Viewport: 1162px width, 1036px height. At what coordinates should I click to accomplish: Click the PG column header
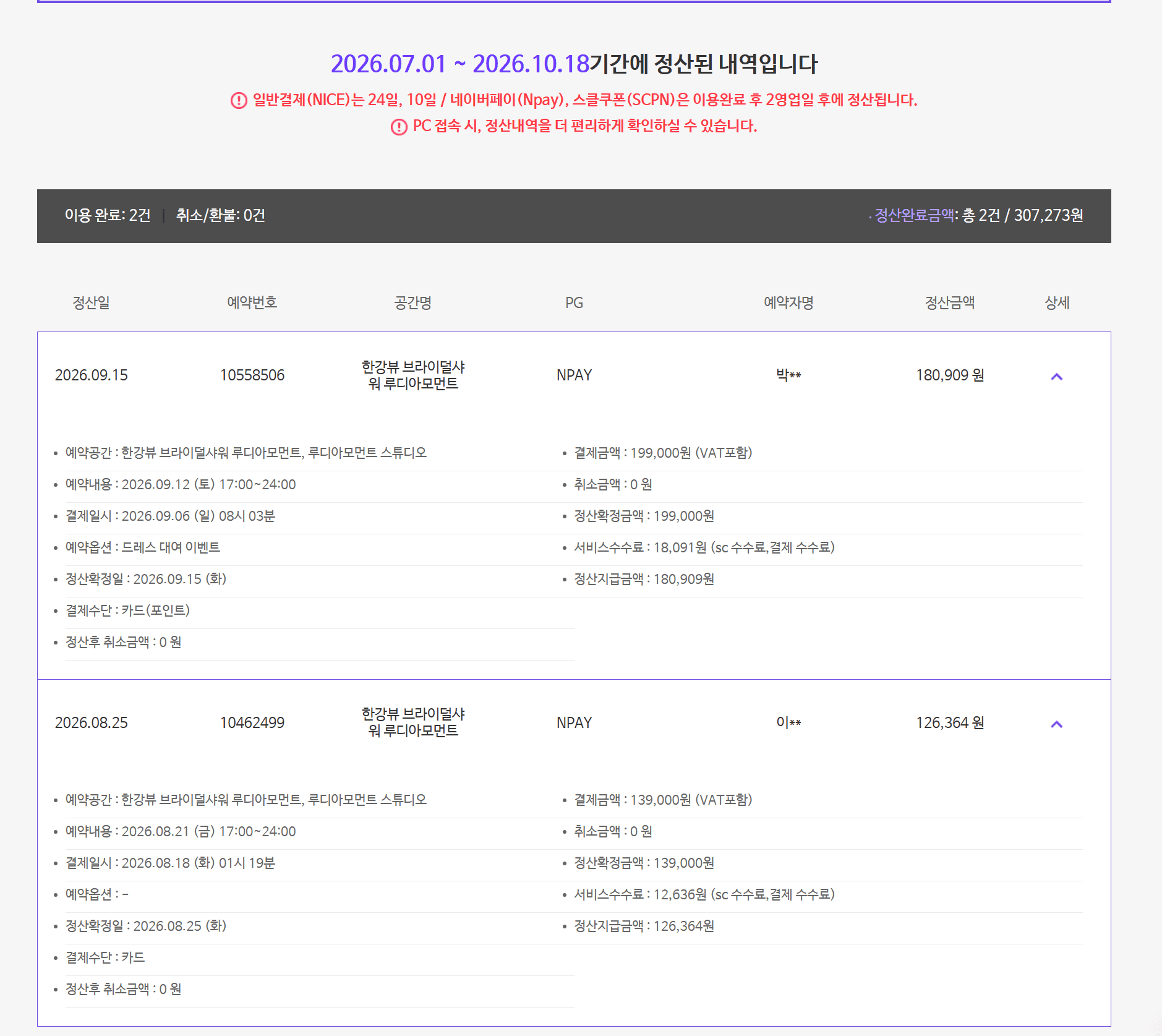575,302
